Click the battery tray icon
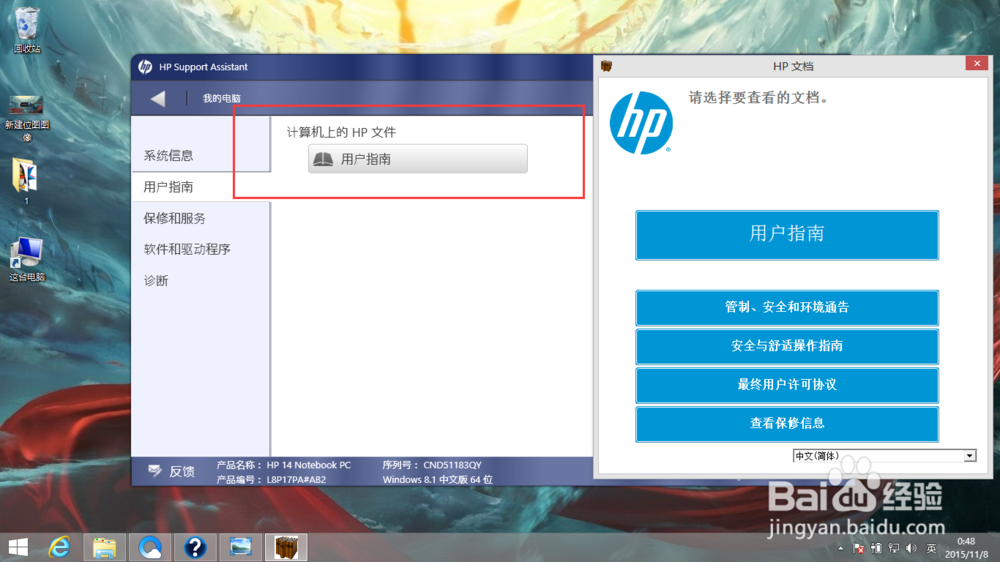Image resolution: width=1000 pixels, height=562 pixels. coord(876,549)
